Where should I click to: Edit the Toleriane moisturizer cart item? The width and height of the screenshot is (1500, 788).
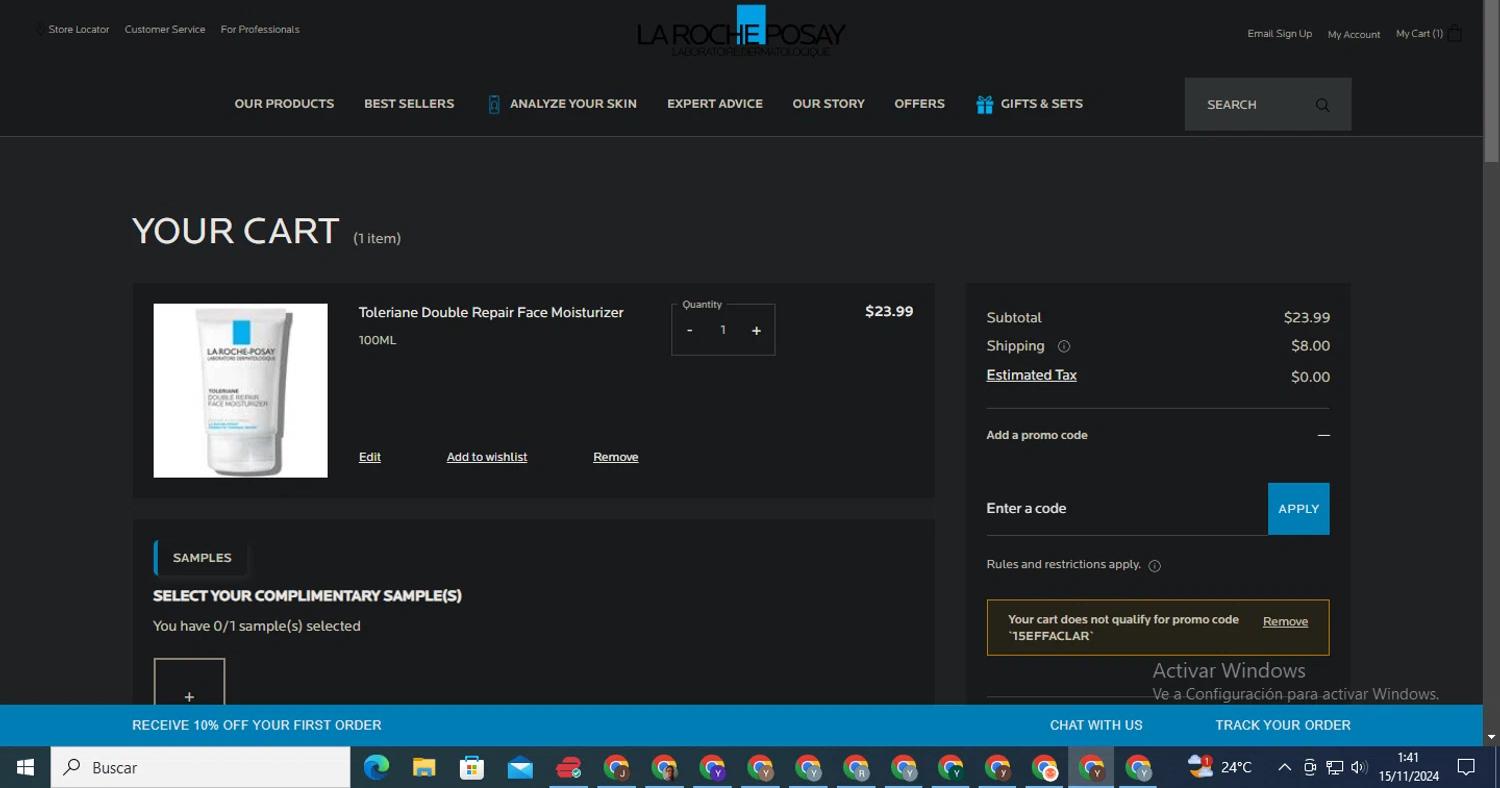[370, 457]
